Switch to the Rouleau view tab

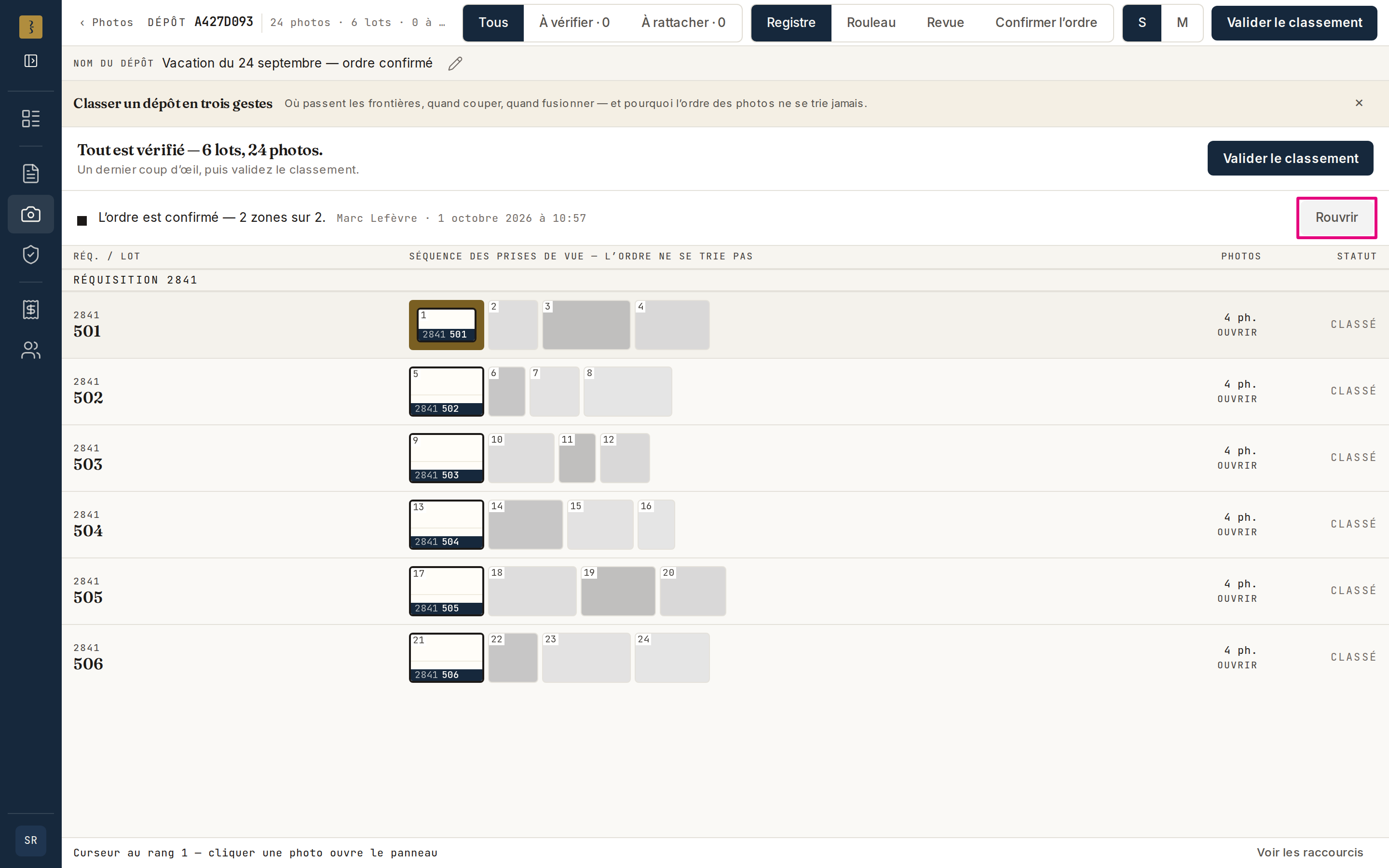pyautogui.click(x=871, y=22)
